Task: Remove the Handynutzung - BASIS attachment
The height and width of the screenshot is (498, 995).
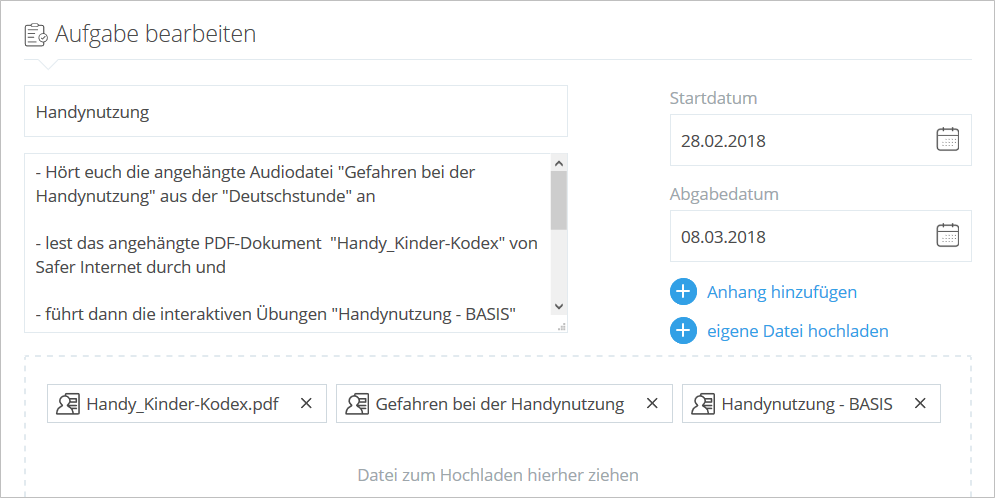Action: pyautogui.click(x=920, y=403)
